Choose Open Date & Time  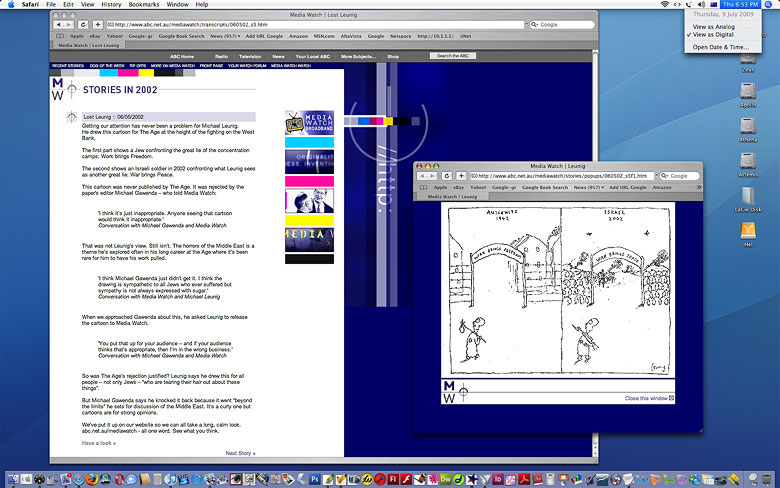click(x=720, y=47)
